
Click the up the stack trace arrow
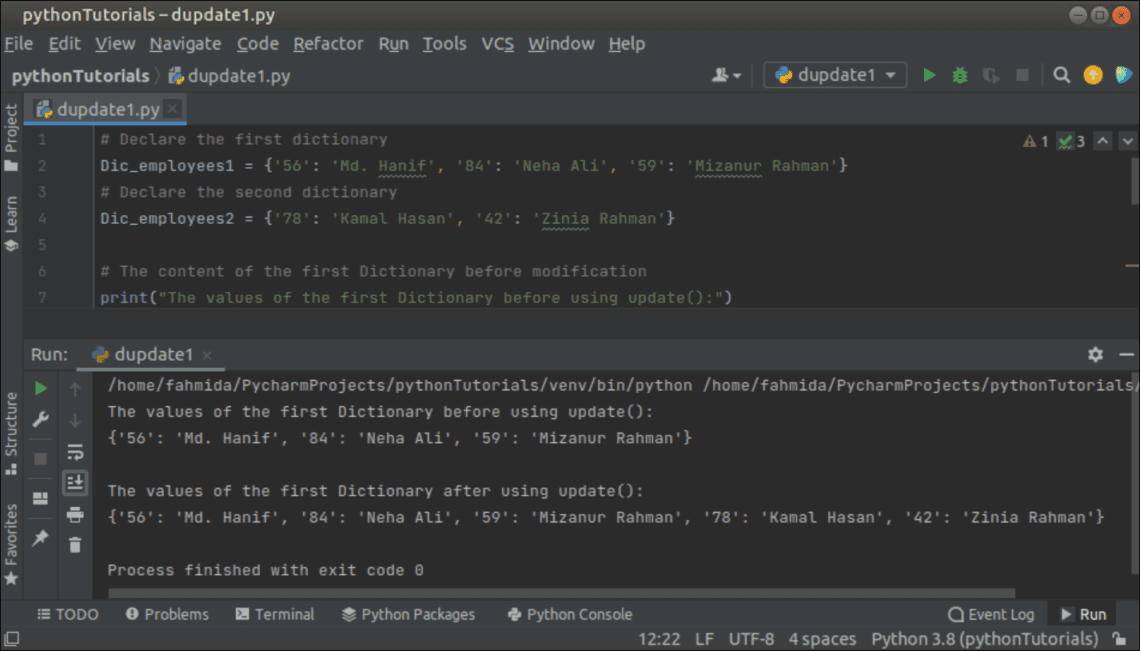(75, 389)
